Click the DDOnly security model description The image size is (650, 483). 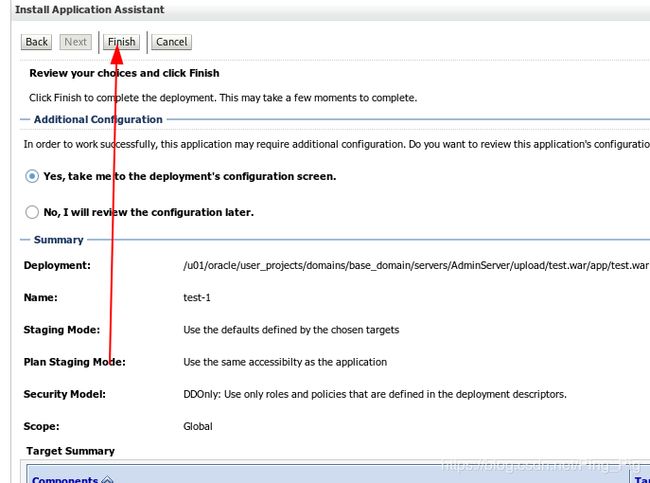click(x=375, y=394)
